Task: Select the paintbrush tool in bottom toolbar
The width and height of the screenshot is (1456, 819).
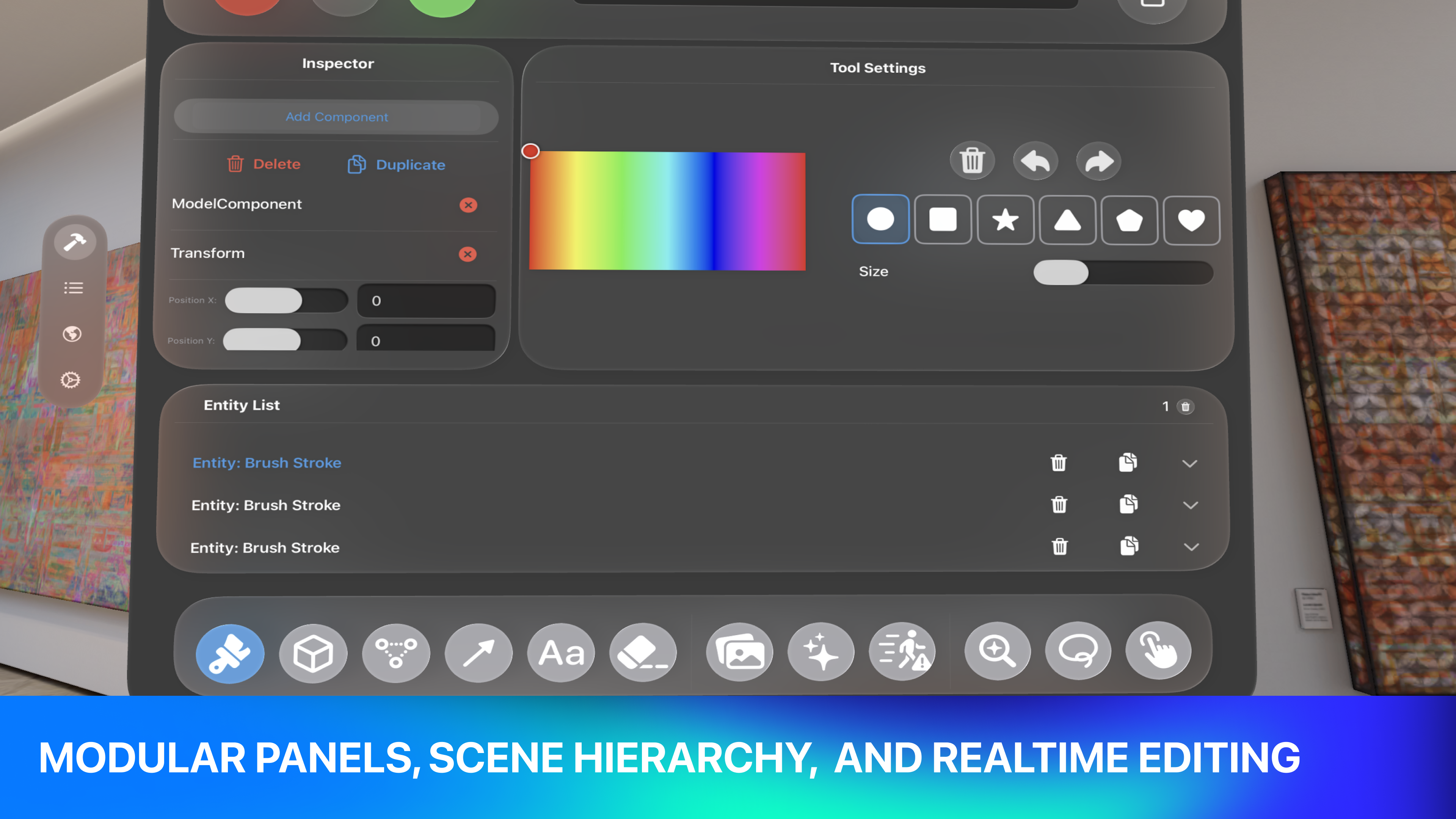Action: pyautogui.click(x=230, y=653)
